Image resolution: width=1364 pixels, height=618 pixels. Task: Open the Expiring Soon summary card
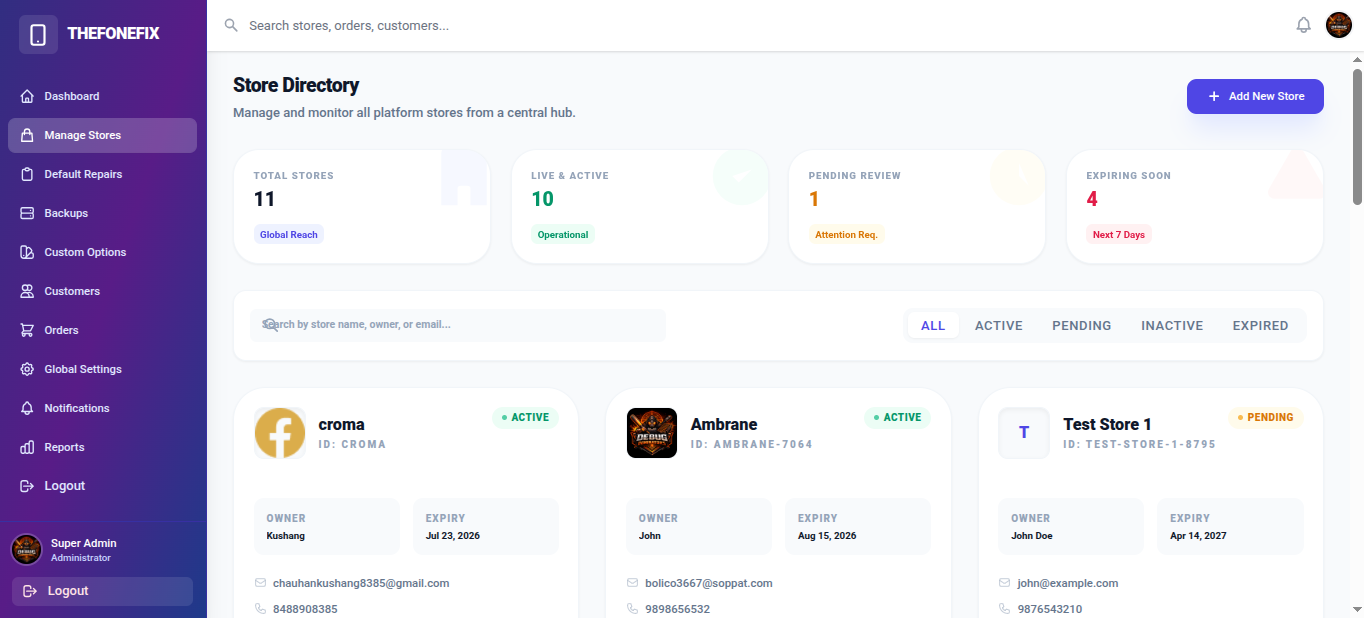pos(1195,207)
